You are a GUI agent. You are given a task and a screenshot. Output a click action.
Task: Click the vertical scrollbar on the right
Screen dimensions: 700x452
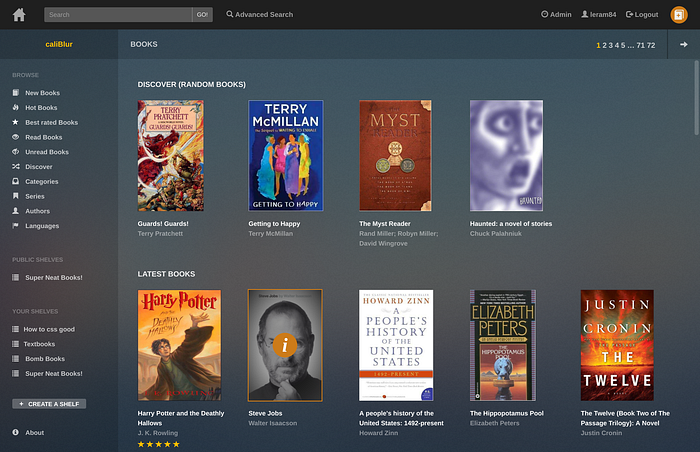point(696,98)
